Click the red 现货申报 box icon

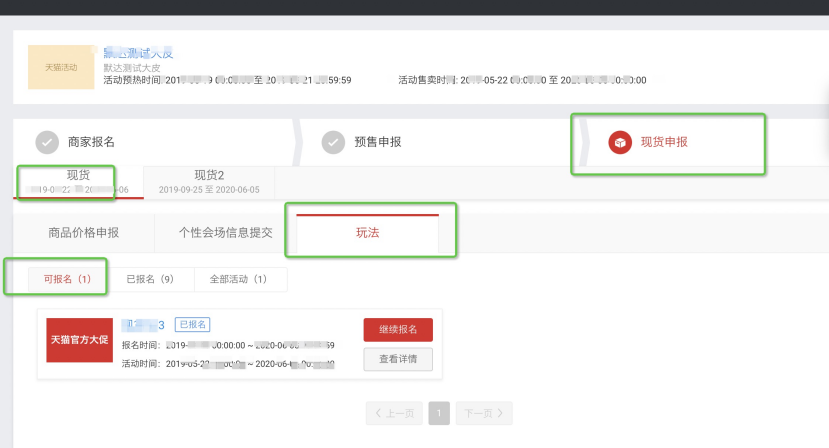pos(620,142)
